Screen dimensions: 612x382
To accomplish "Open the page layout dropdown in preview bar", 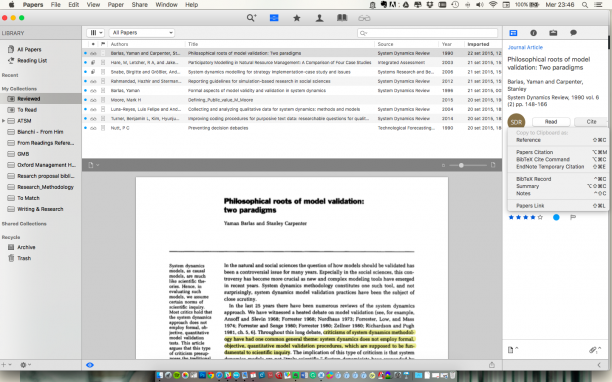I will pos(93,165).
